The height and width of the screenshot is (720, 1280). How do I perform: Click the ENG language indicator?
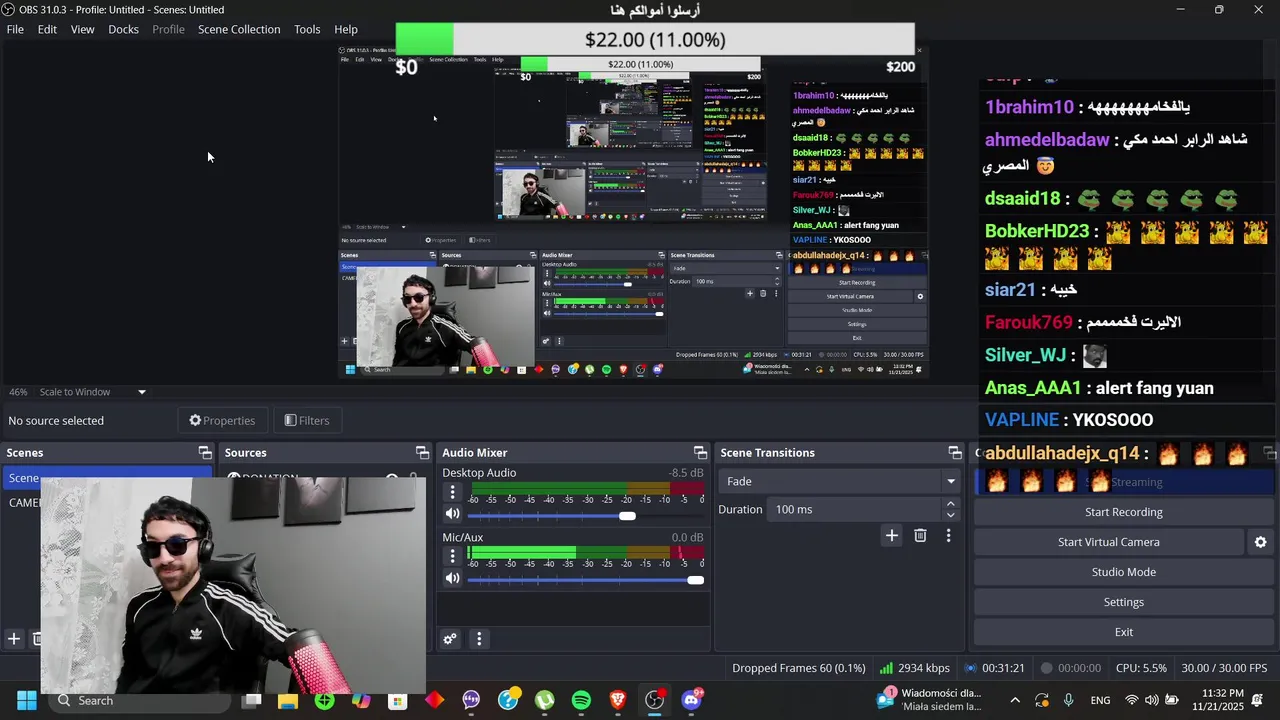[x=1100, y=700]
